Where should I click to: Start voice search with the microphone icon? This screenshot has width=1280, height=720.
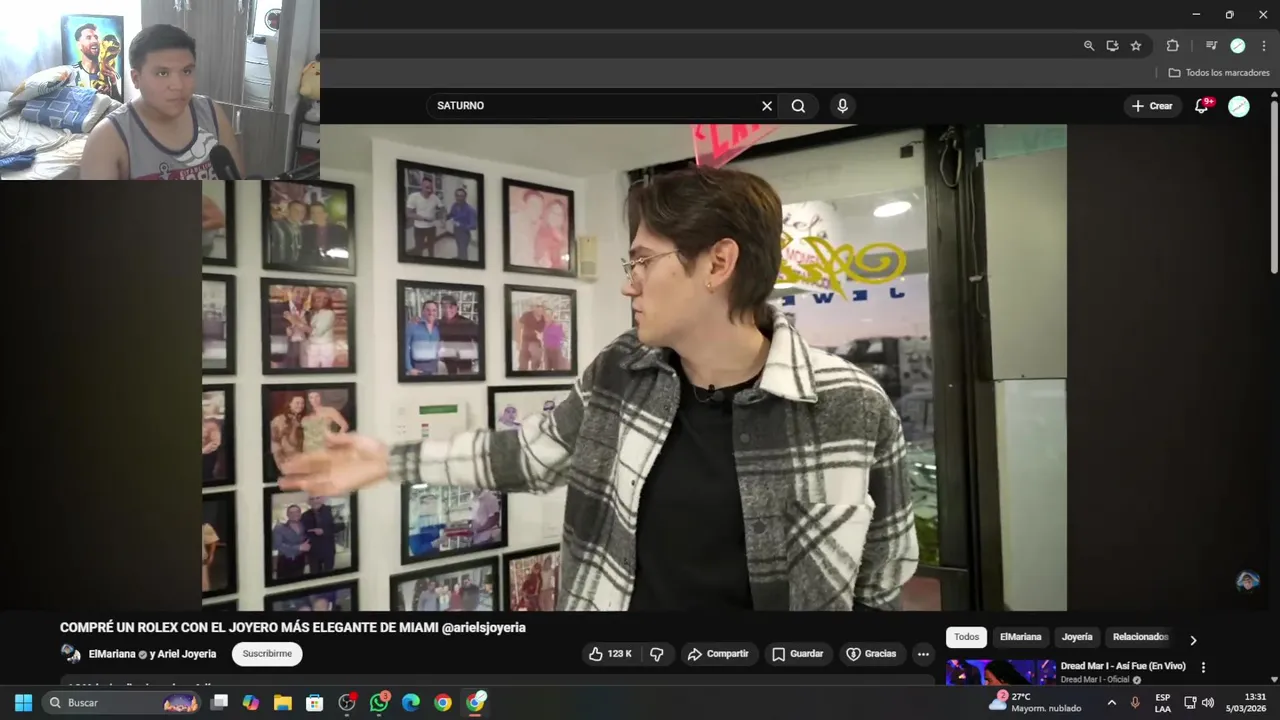point(842,106)
